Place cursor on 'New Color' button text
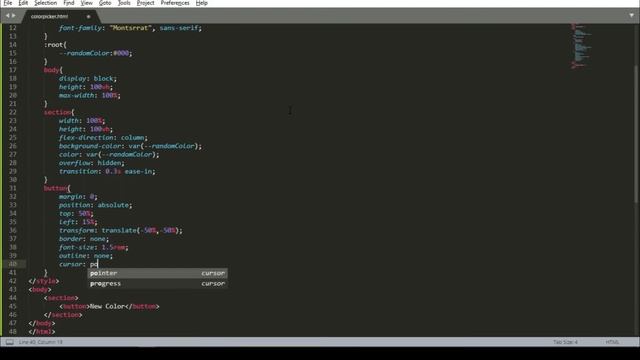 (x=107, y=306)
